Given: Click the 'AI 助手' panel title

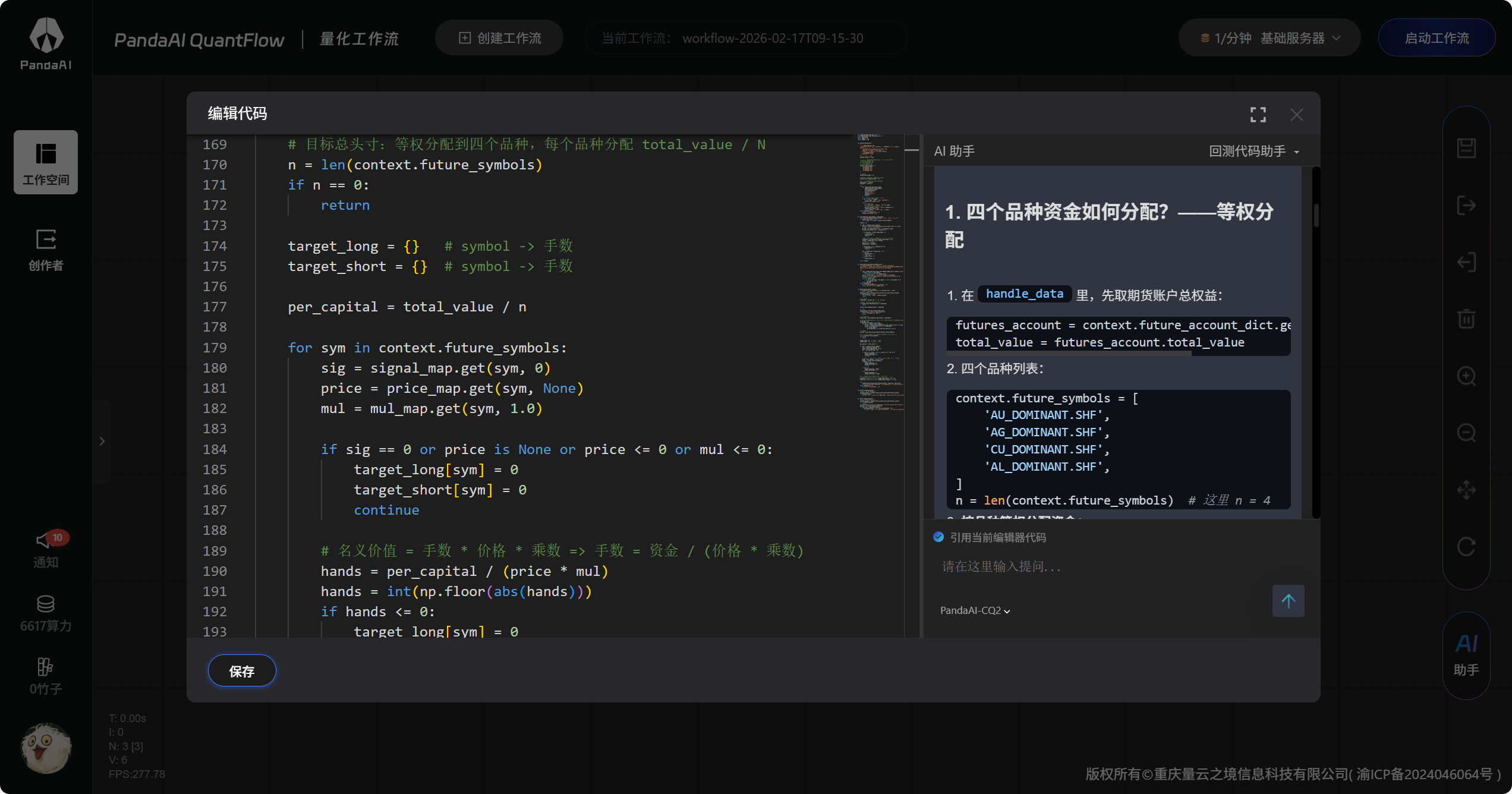Looking at the screenshot, I should click(954, 152).
